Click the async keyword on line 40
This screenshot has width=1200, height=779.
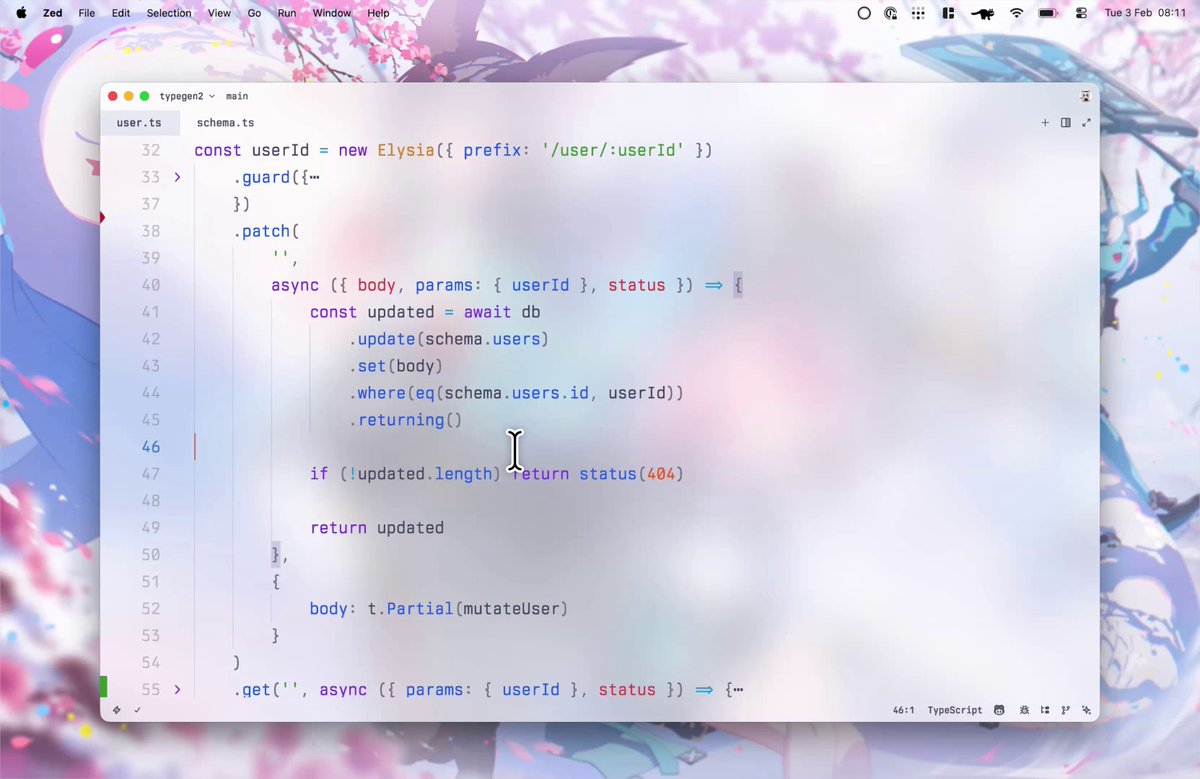[x=295, y=285]
